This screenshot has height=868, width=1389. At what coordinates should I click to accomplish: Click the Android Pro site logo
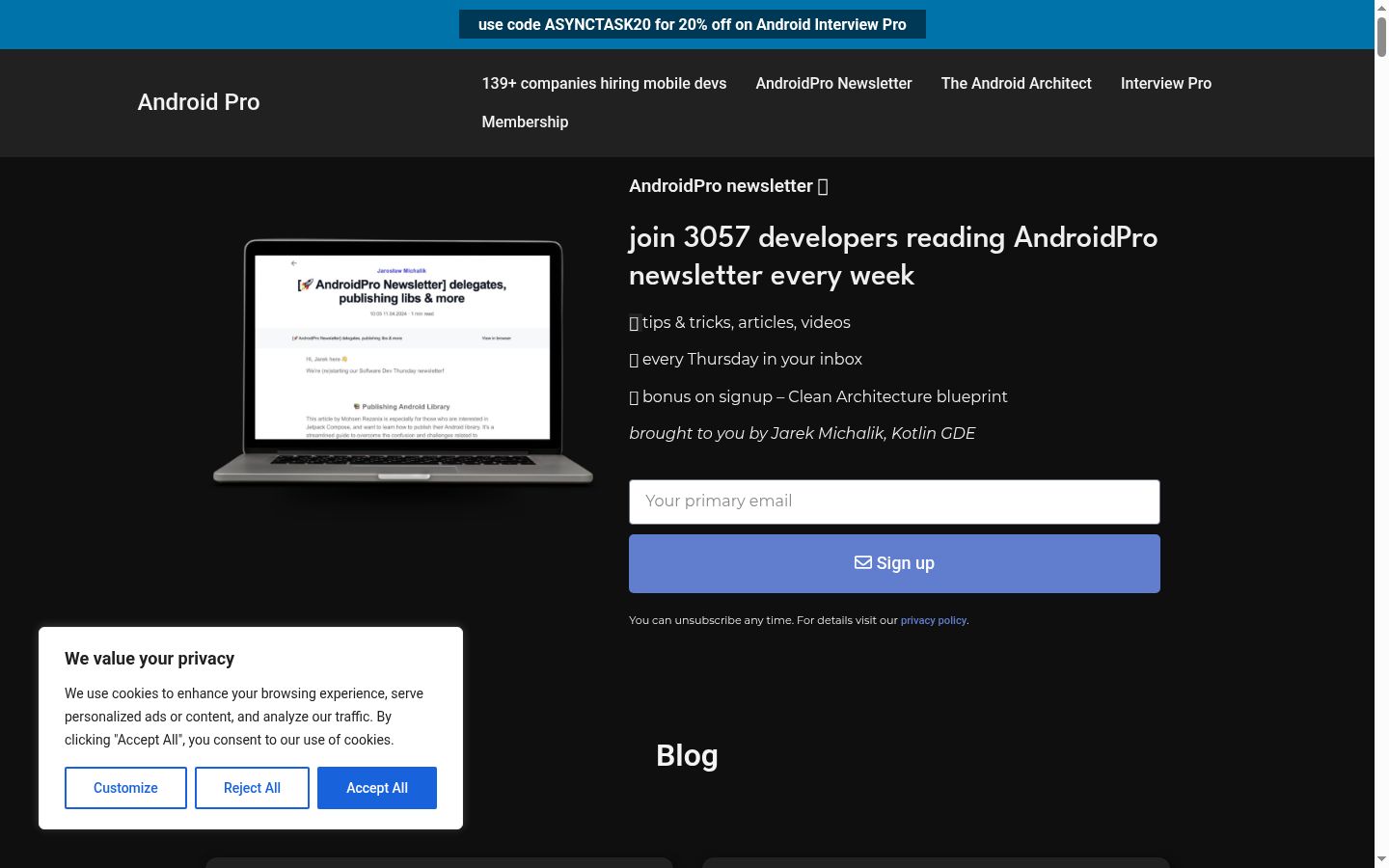199,102
